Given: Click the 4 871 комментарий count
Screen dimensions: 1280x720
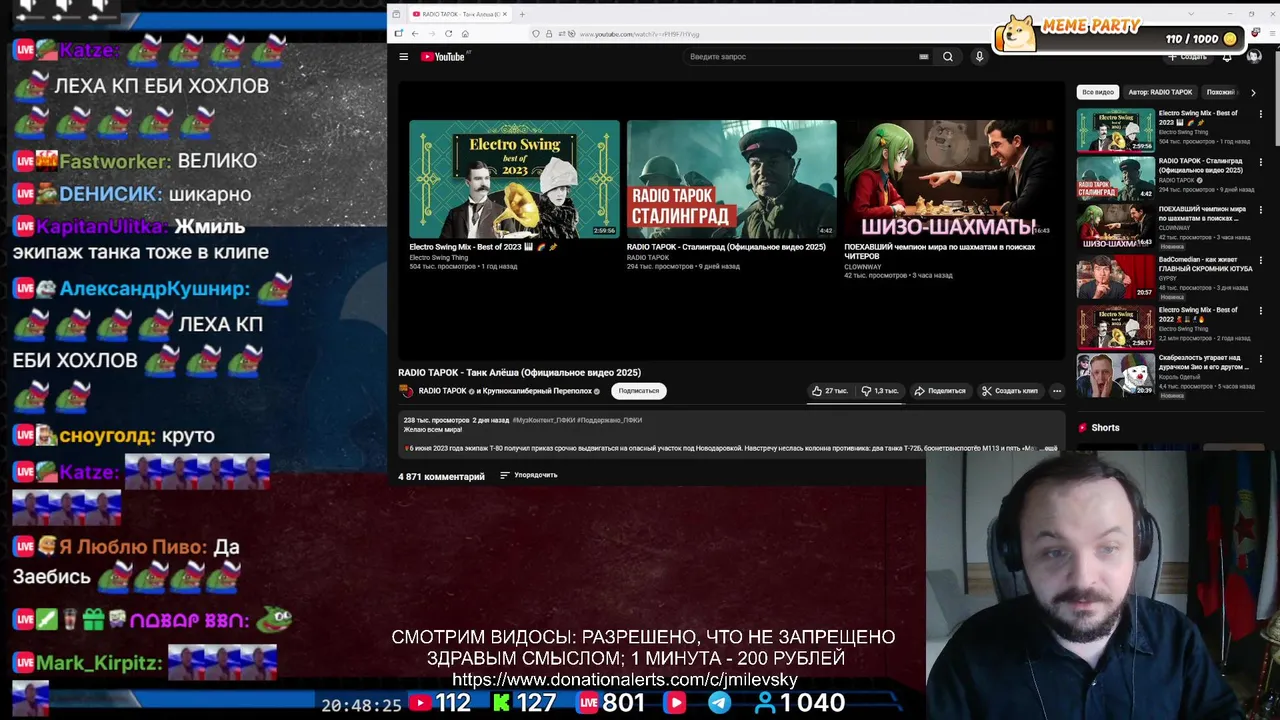Looking at the screenshot, I should [x=441, y=477].
